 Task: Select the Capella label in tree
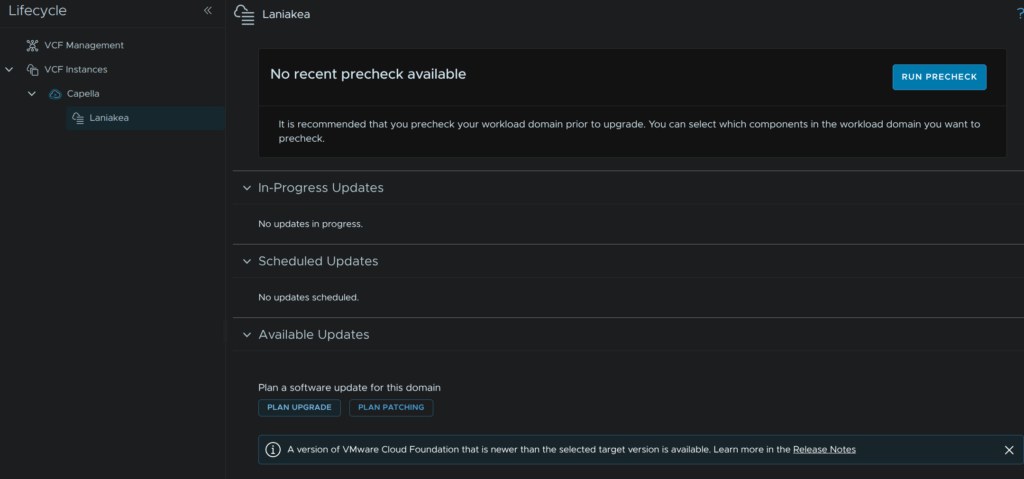[83, 93]
